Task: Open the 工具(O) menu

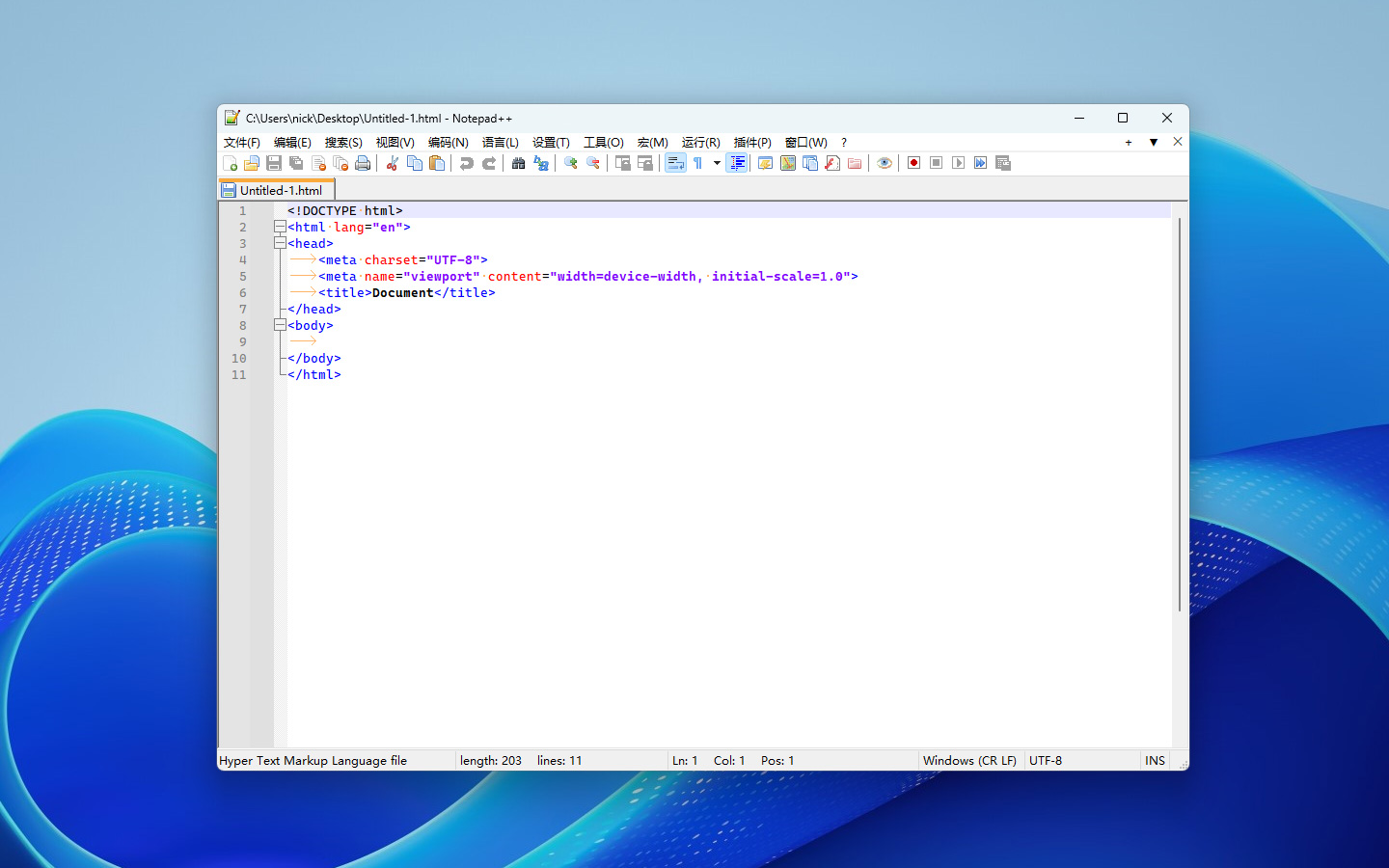Action: tap(604, 142)
